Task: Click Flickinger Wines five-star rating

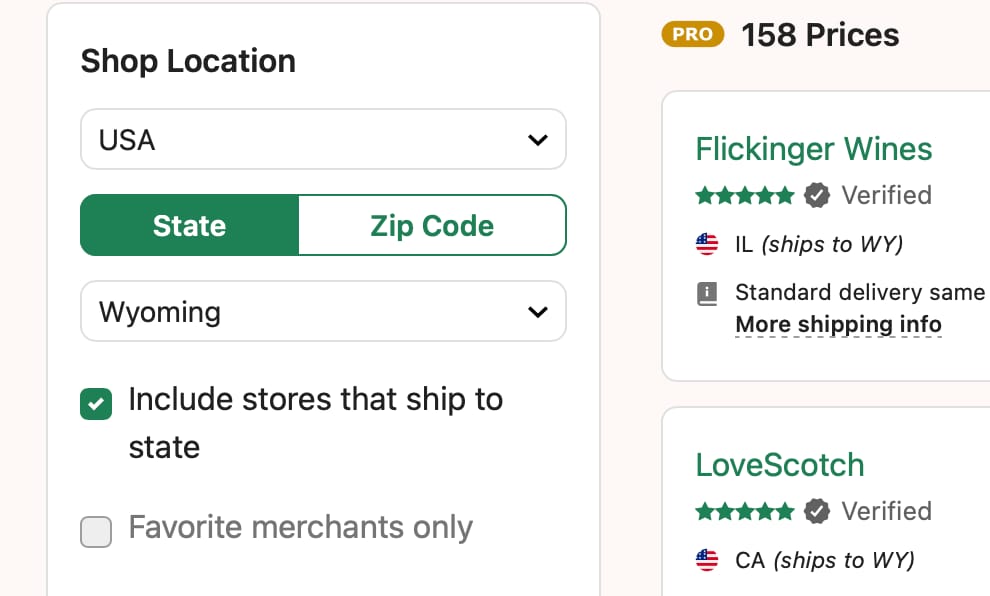Action: 744,195
